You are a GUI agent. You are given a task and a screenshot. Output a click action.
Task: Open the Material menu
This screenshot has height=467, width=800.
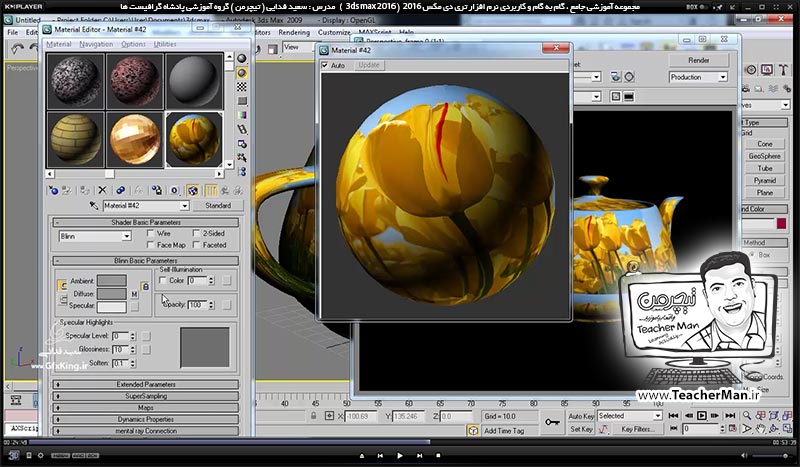59,44
